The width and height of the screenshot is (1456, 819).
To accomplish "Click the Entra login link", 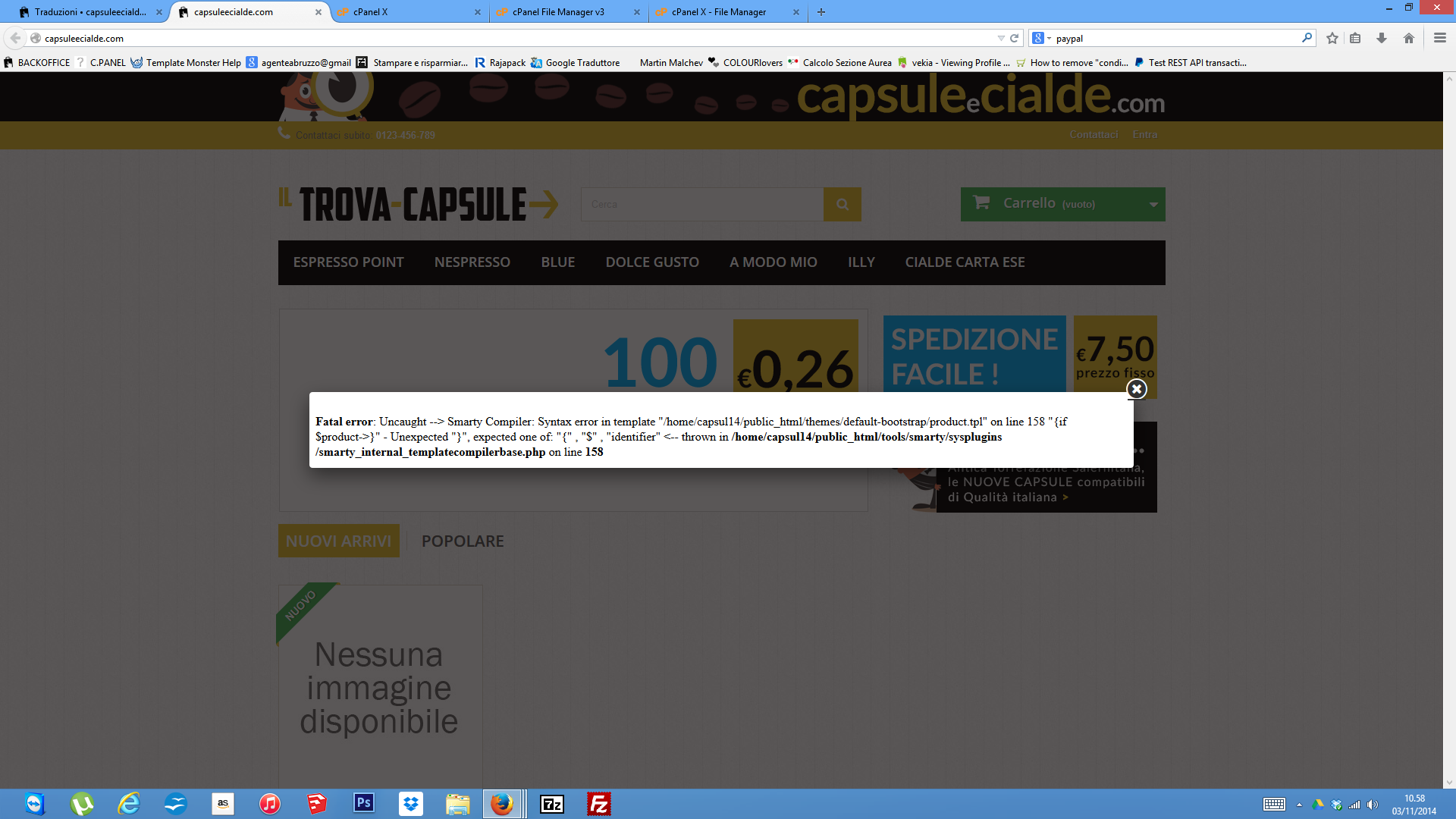I will pyautogui.click(x=1144, y=134).
